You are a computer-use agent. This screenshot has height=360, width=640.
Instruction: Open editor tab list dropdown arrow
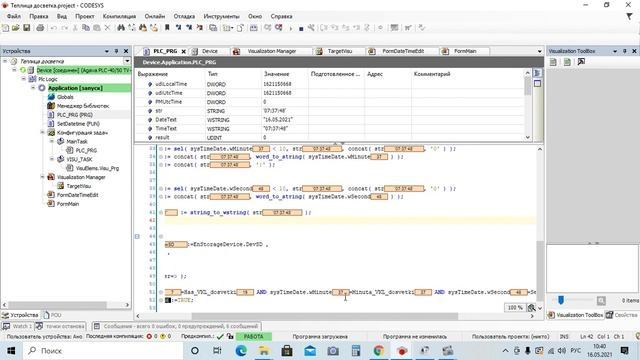[539, 51]
